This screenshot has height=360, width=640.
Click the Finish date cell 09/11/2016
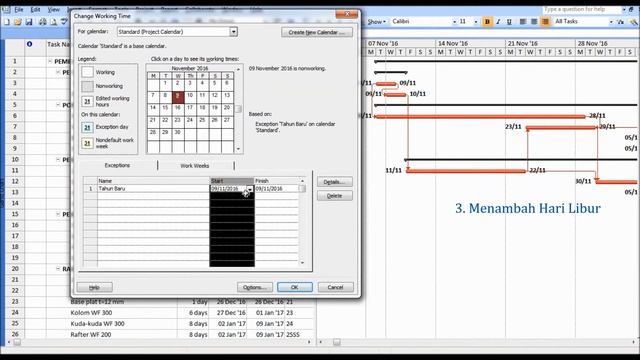(x=277, y=189)
